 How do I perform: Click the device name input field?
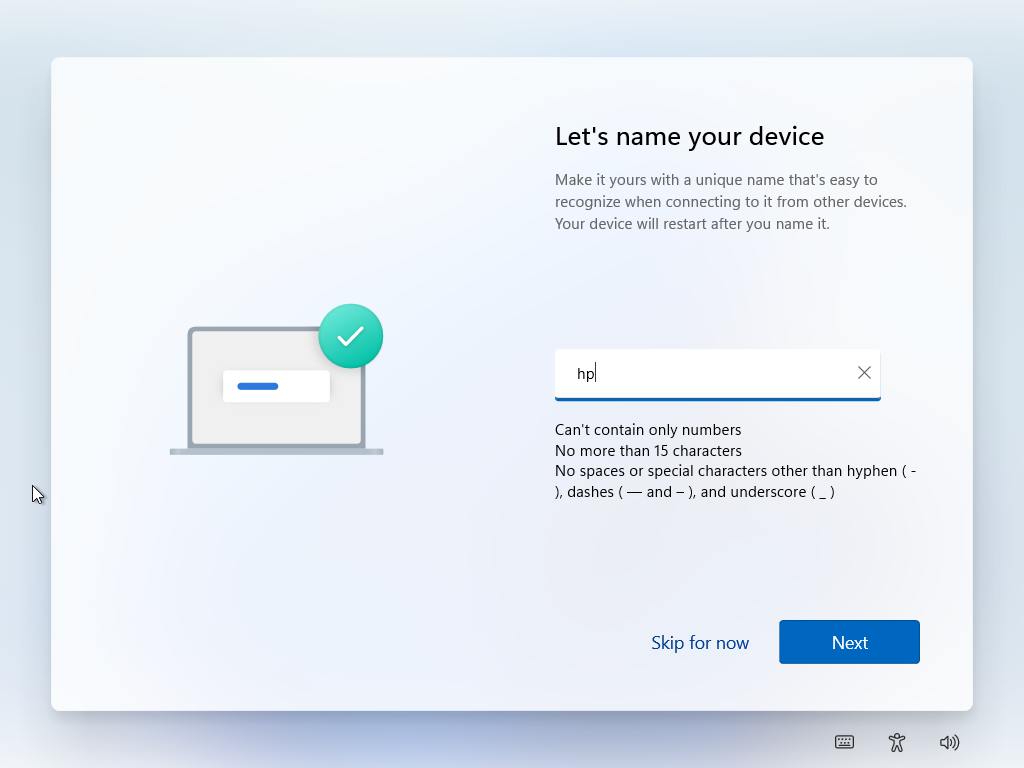(x=717, y=374)
